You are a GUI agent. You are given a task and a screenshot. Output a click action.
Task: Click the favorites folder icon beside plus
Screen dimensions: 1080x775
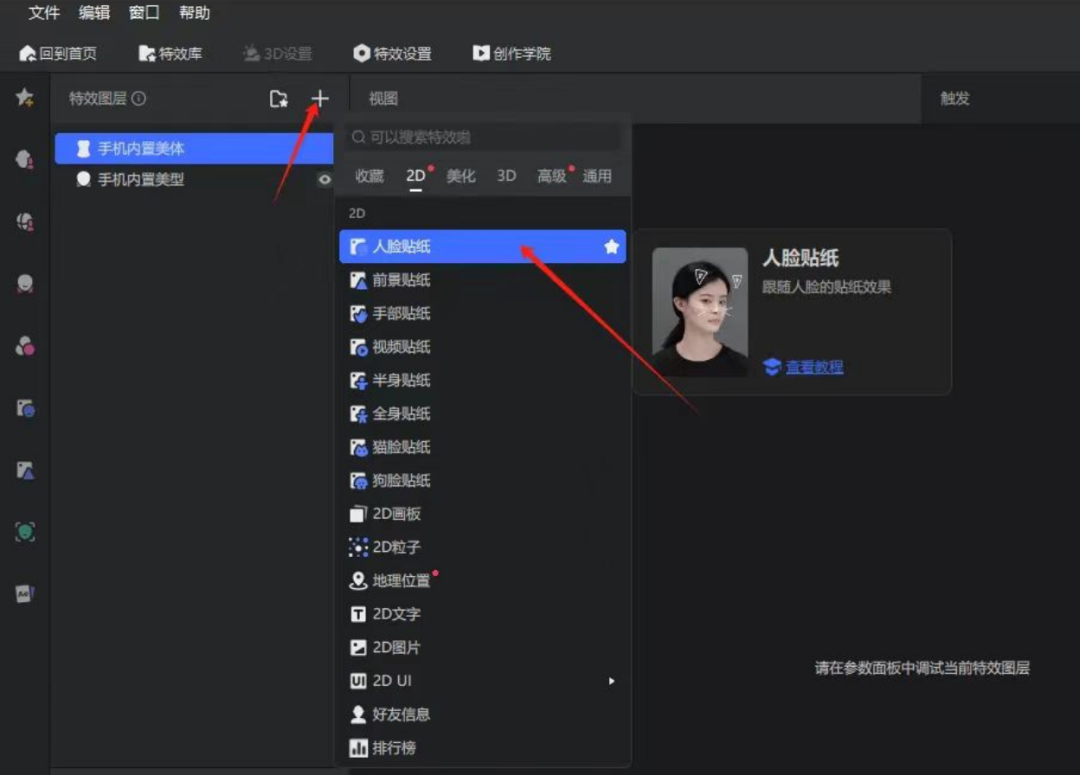279,98
